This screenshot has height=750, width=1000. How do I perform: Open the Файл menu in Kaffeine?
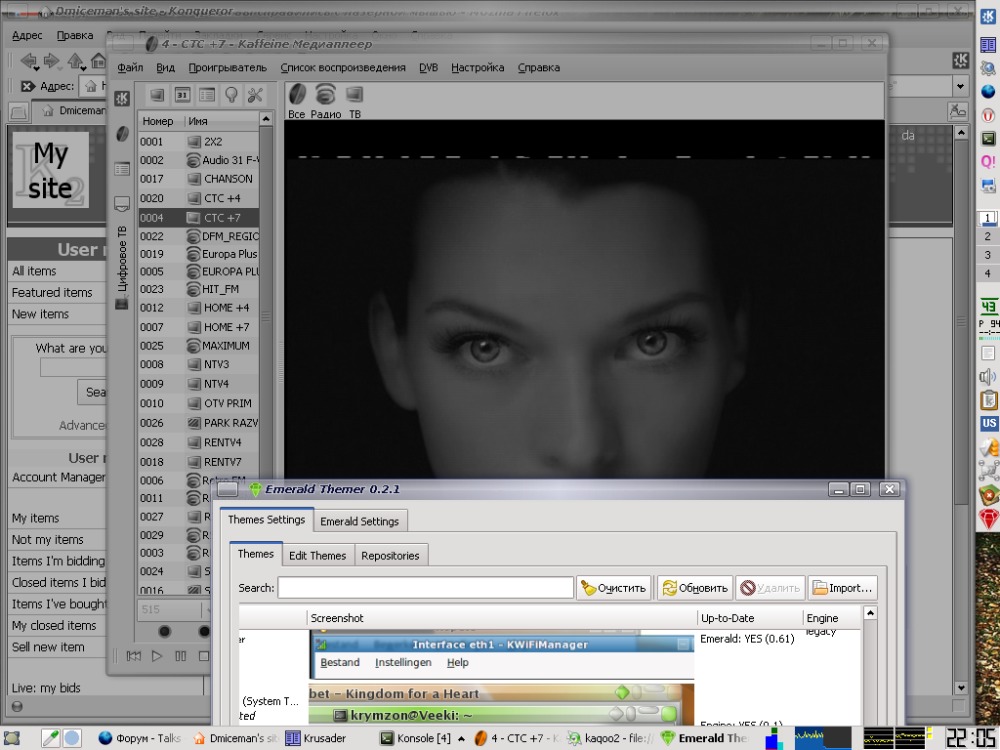[x=130, y=68]
